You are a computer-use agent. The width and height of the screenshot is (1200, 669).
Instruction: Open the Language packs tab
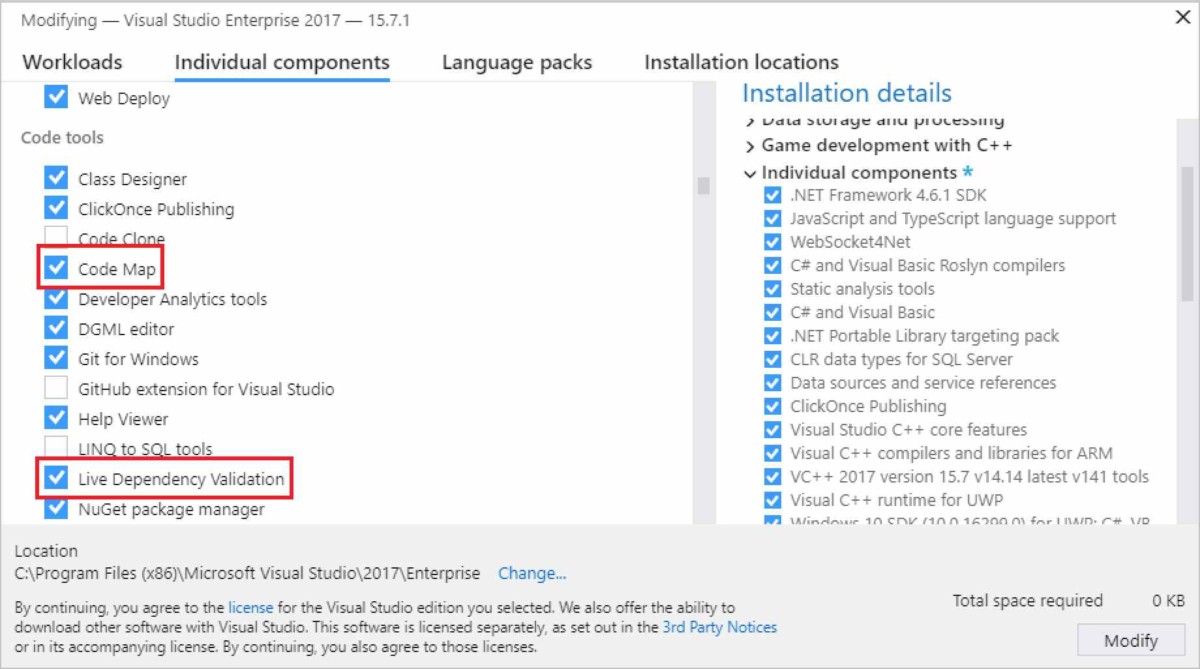(516, 62)
